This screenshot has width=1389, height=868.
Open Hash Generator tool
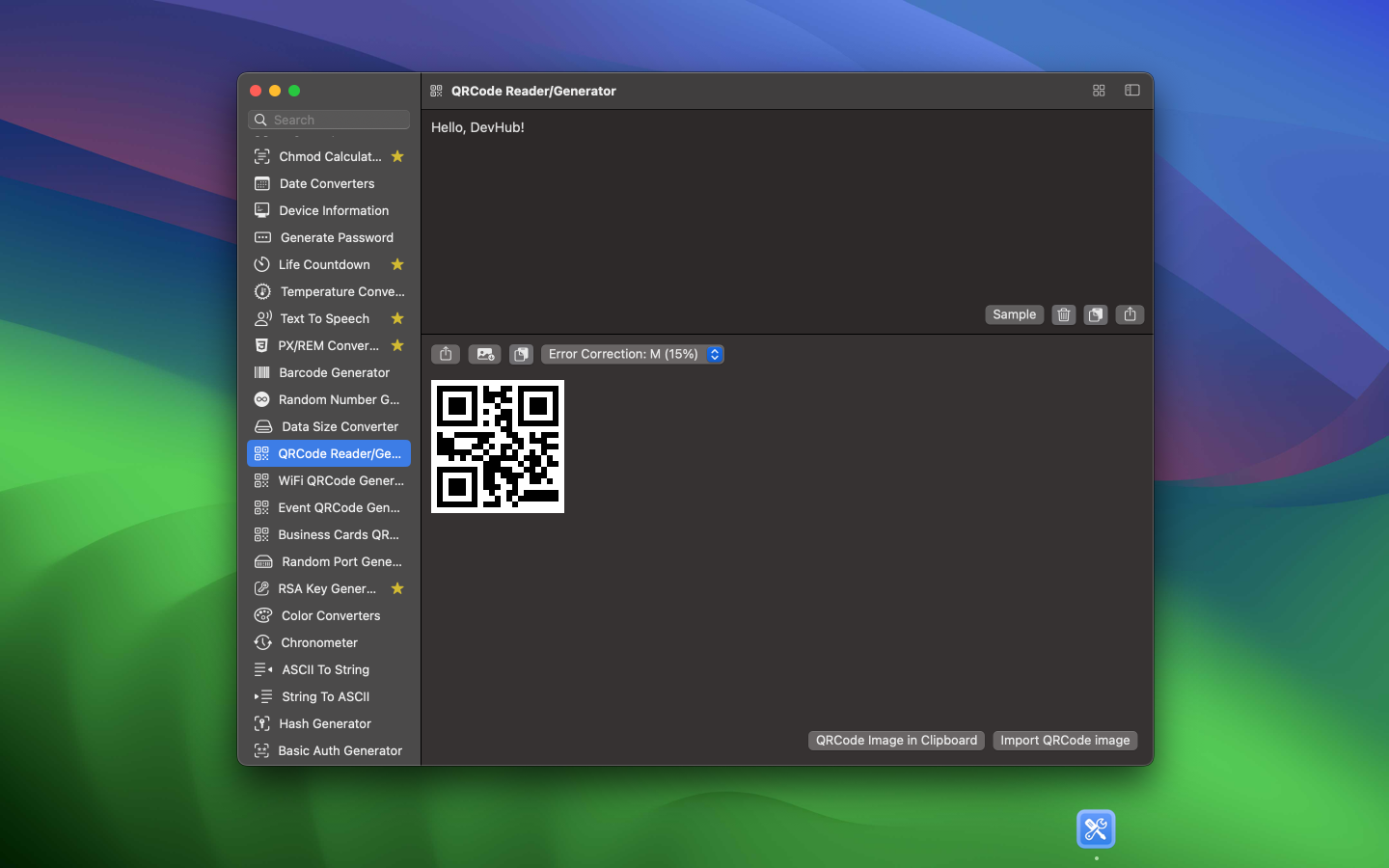329,723
